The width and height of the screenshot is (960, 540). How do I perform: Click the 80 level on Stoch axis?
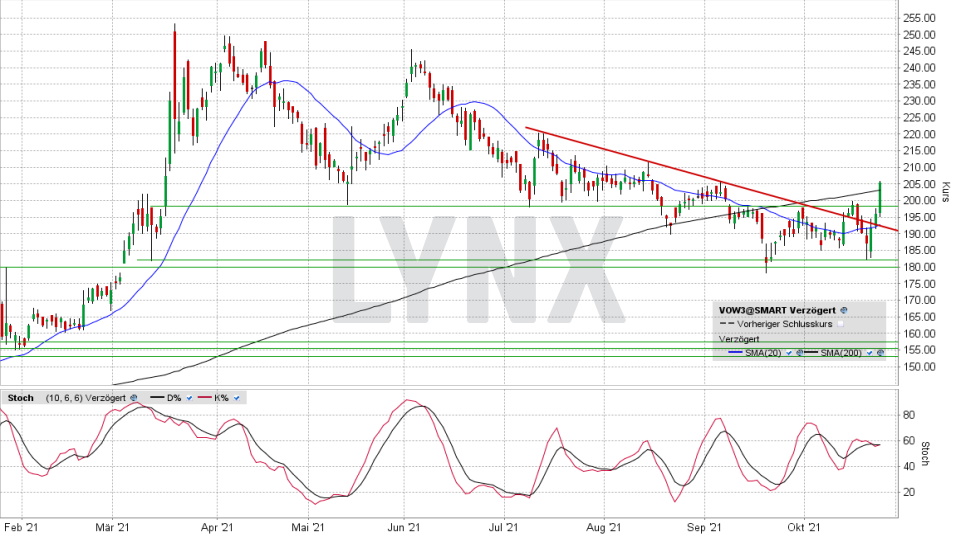[x=907, y=413]
